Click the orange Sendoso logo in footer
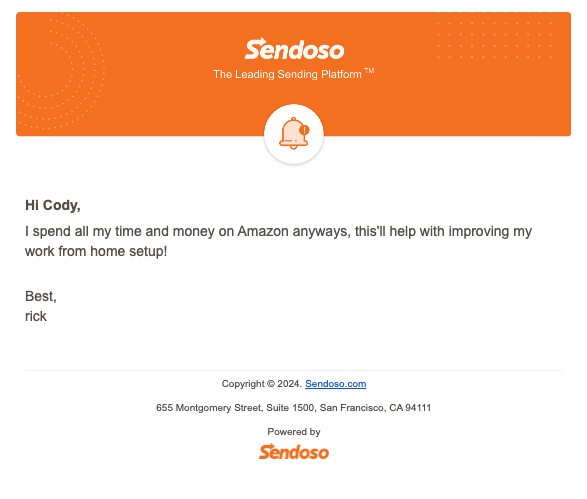 coord(294,452)
